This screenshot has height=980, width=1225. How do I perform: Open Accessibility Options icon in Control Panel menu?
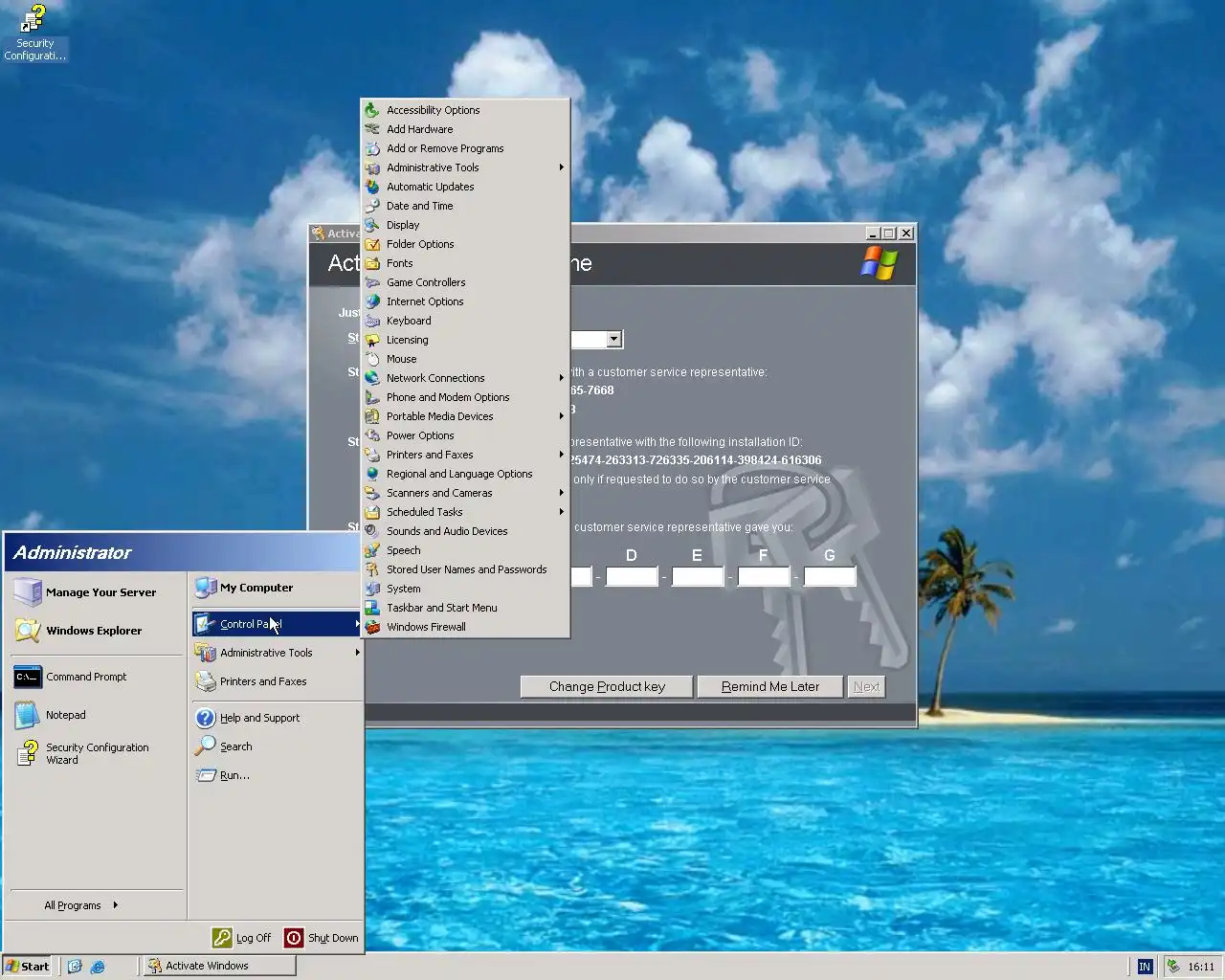(x=372, y=110)
